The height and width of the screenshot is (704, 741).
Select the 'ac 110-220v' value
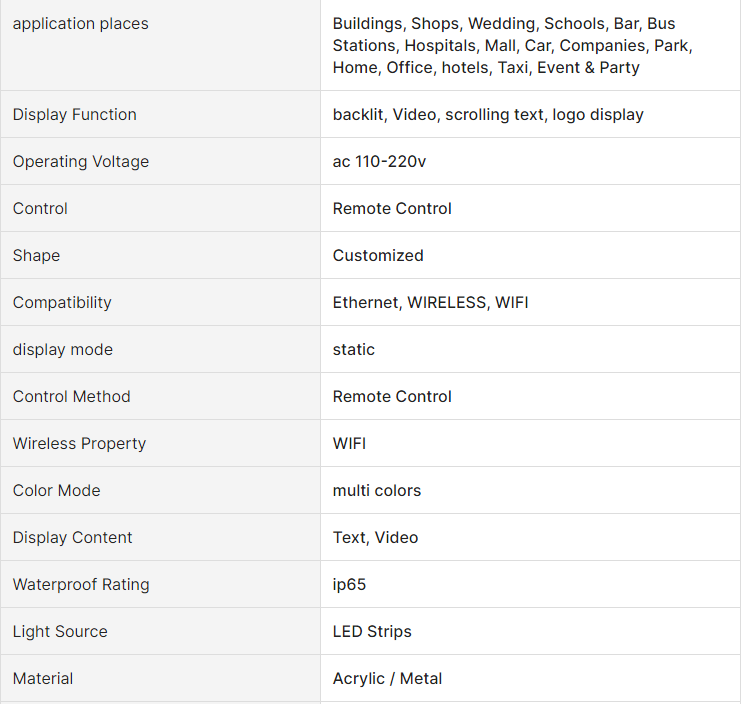coord(379,162)
